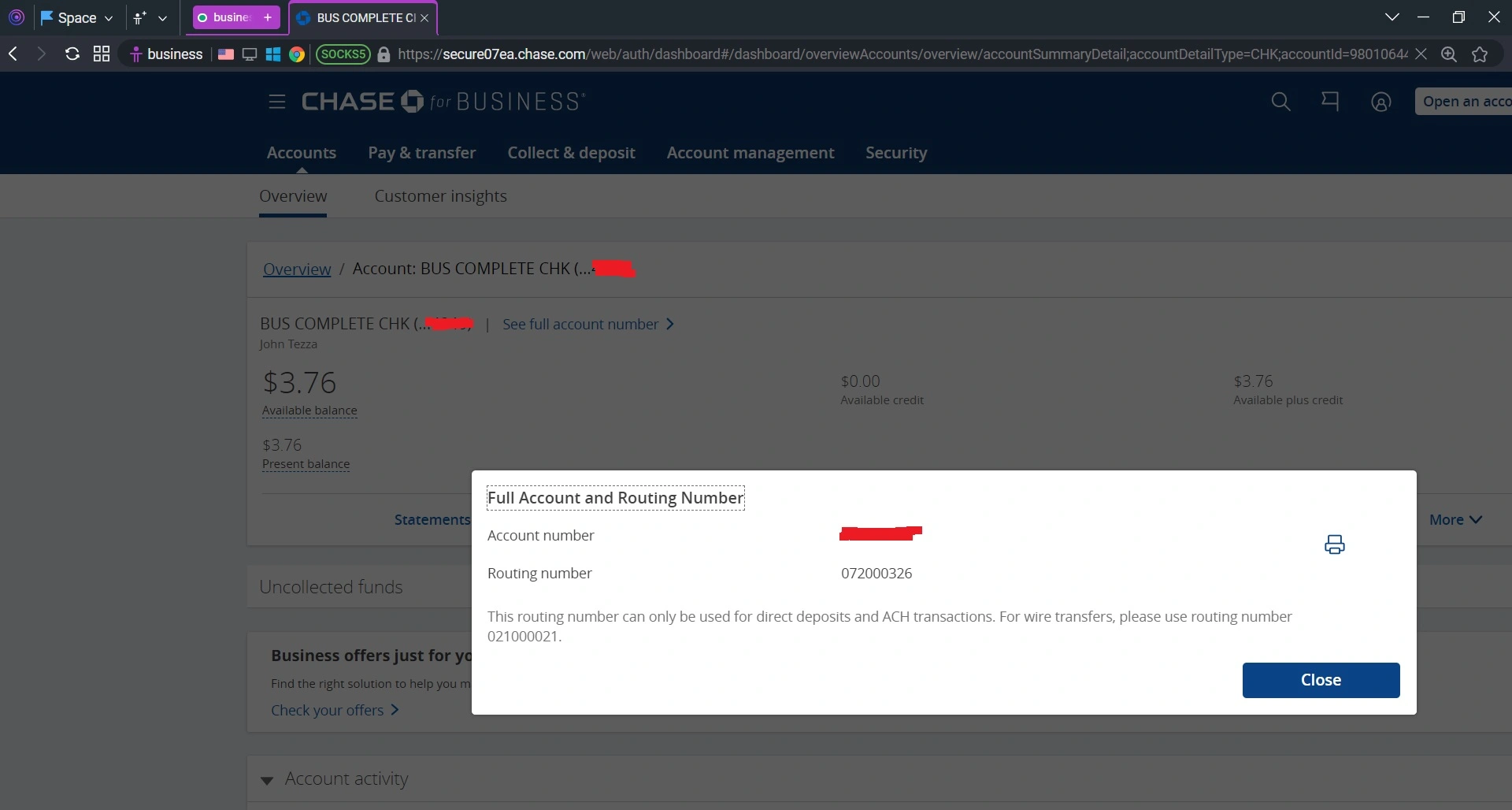The height and width of the screenshot is (810, 1512).
Task: Open the Chase messages flag icon
Action: tap(1330, 101)
